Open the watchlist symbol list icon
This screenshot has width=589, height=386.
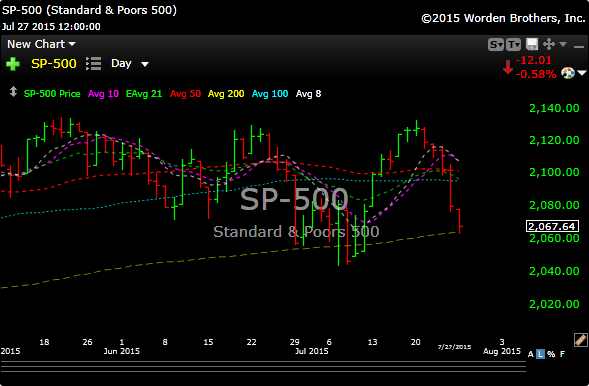pyautogui.click(x=94, y=64)
